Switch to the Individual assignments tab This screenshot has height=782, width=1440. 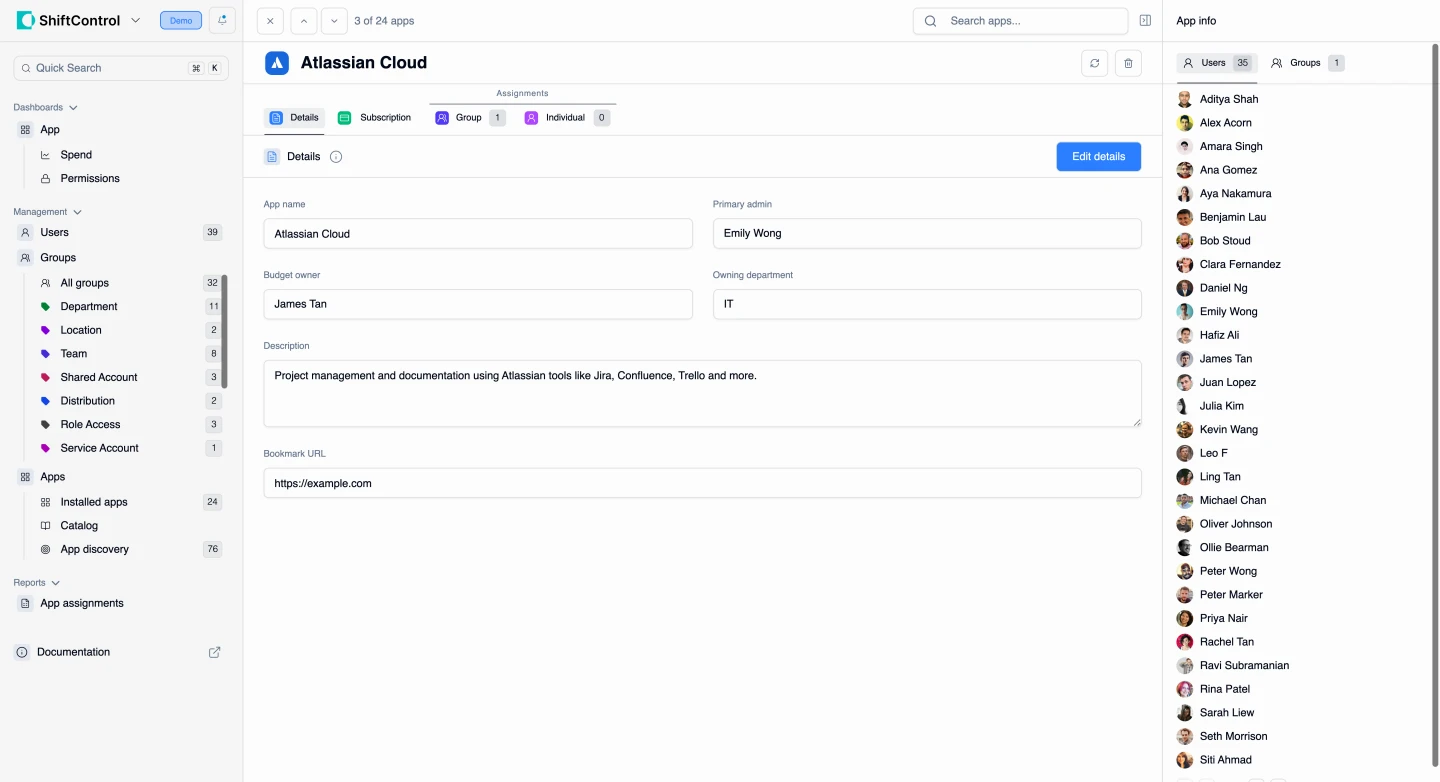tap(566, 118)
